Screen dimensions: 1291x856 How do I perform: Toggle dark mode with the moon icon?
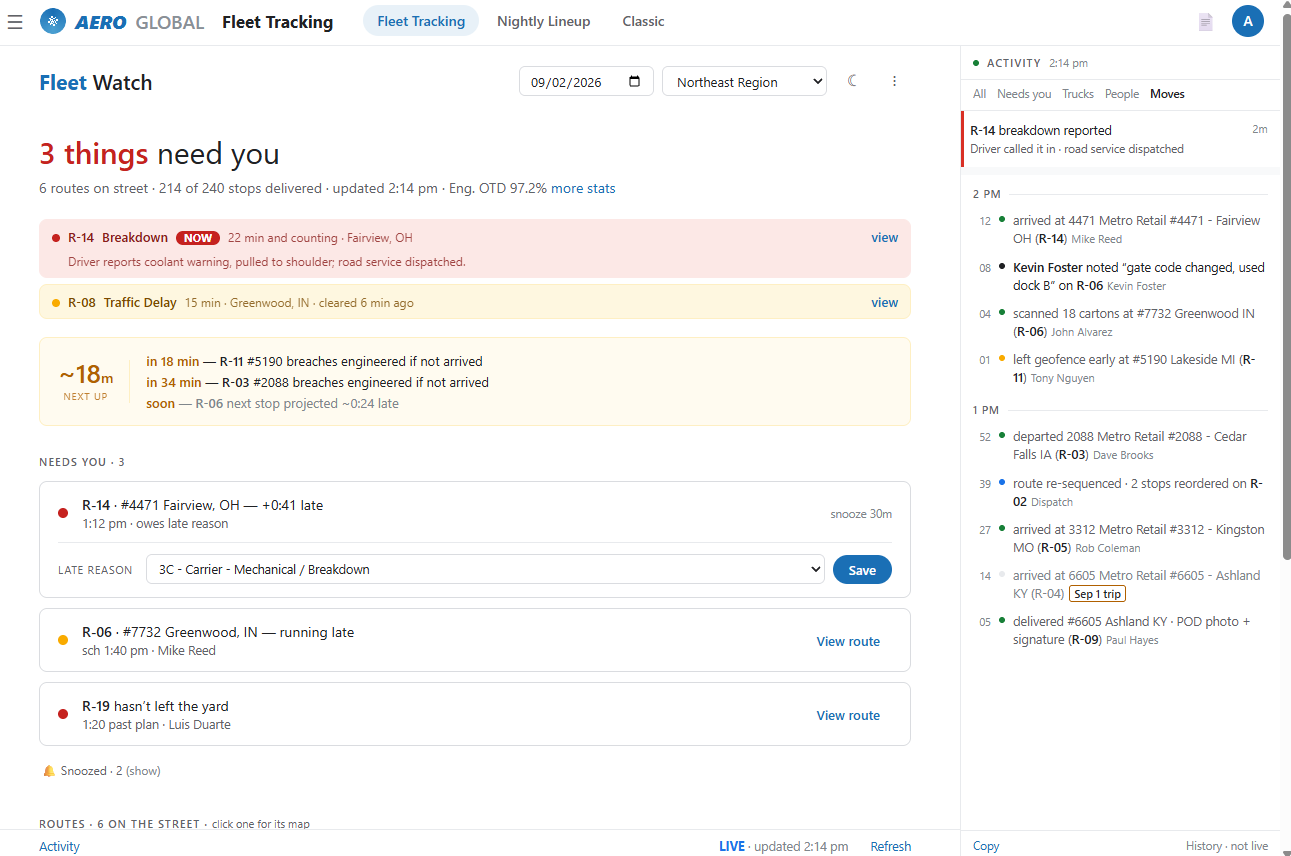853,81
